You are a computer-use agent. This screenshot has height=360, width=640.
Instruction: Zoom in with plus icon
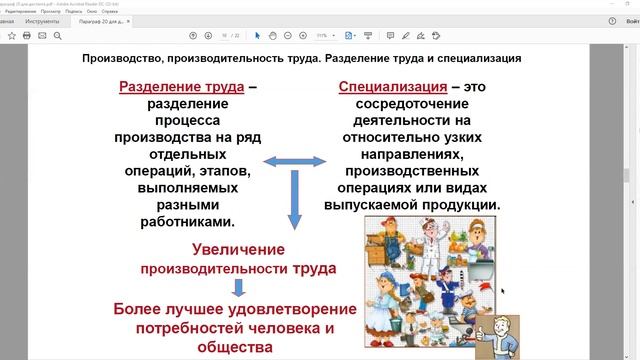(303, 36)
